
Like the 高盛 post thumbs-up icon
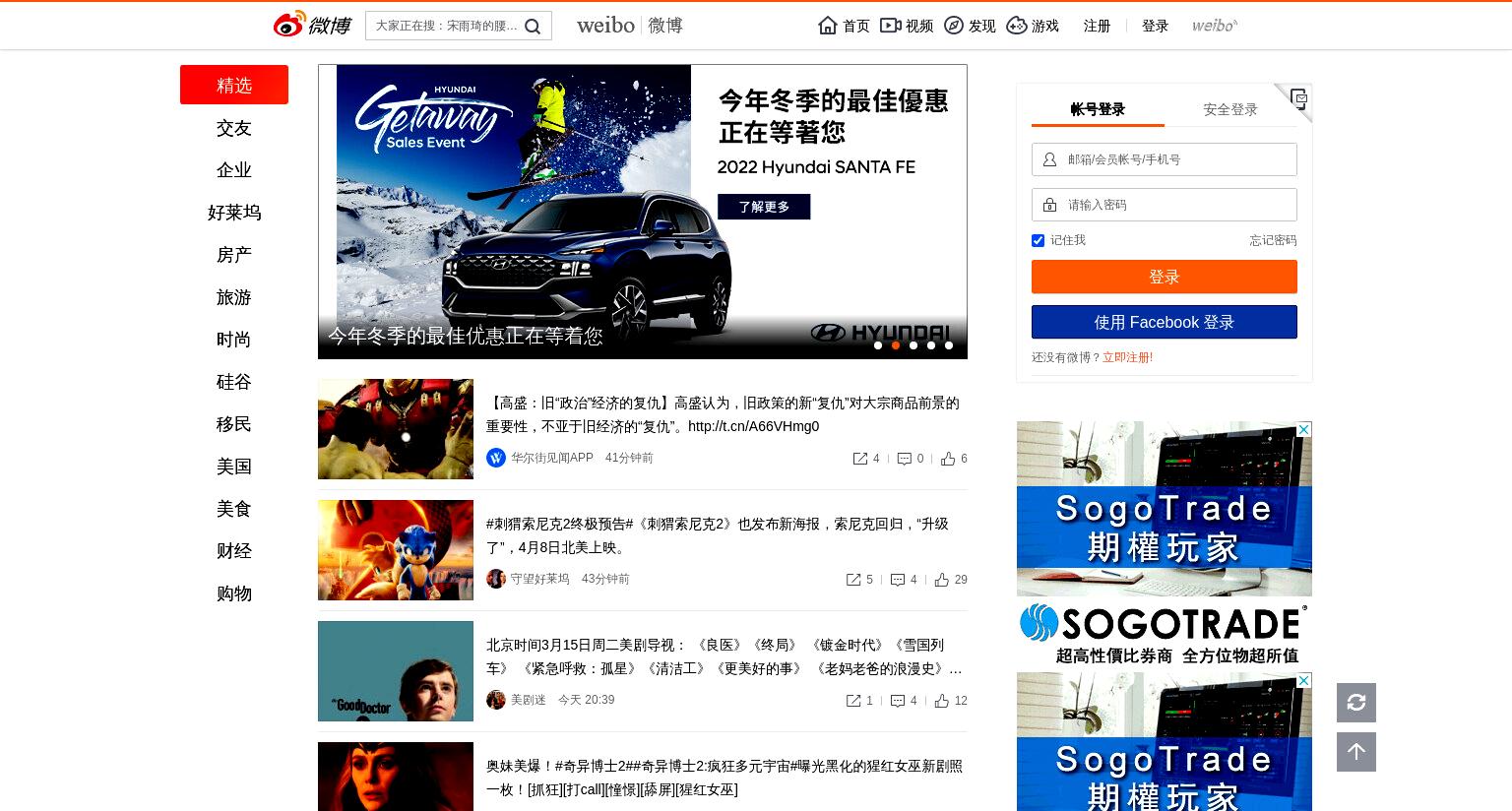click(x=948, y=459)
